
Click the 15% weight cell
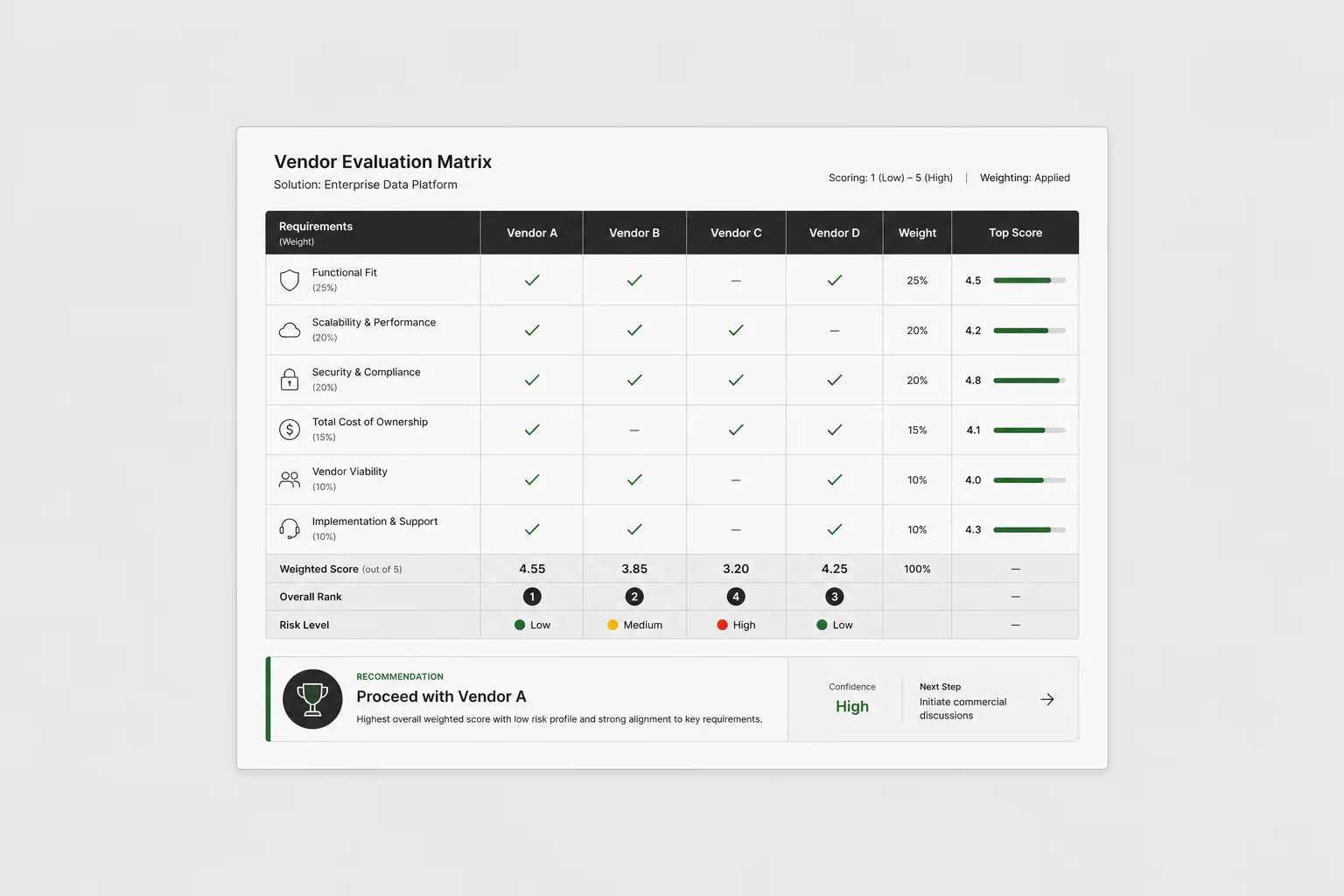tap(917, 430)
